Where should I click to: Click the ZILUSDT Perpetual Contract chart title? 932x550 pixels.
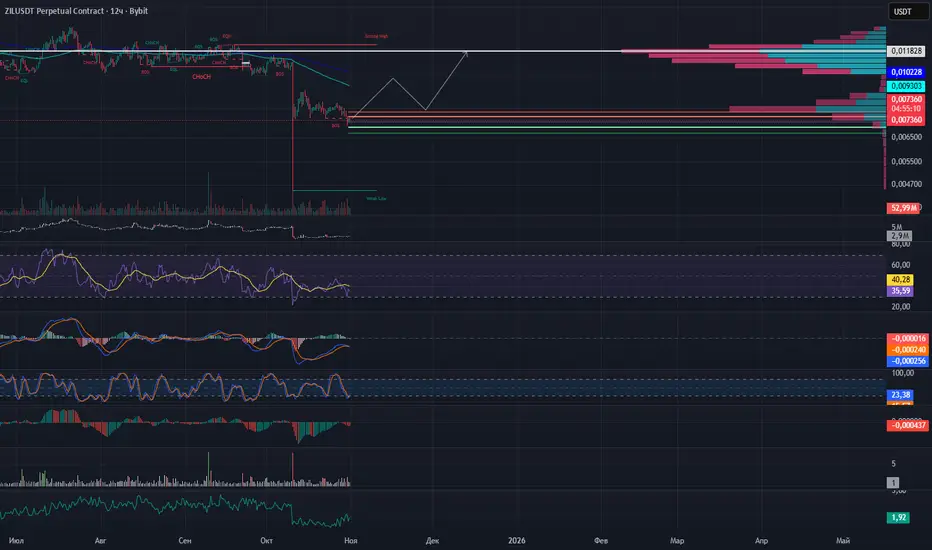pyautogui.click(x=76, y=11)
